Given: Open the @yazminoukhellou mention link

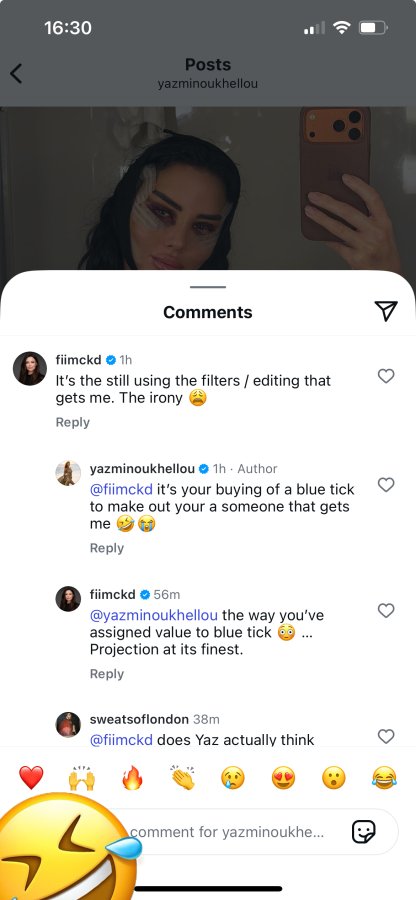Looking at the screenshot, I should click(154, 615).
